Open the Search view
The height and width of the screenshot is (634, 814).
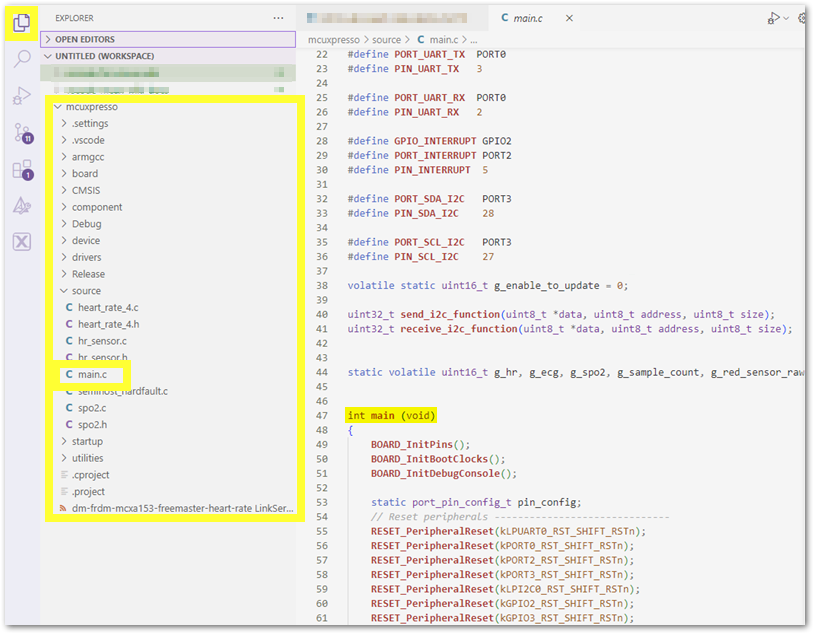[21, 59]
